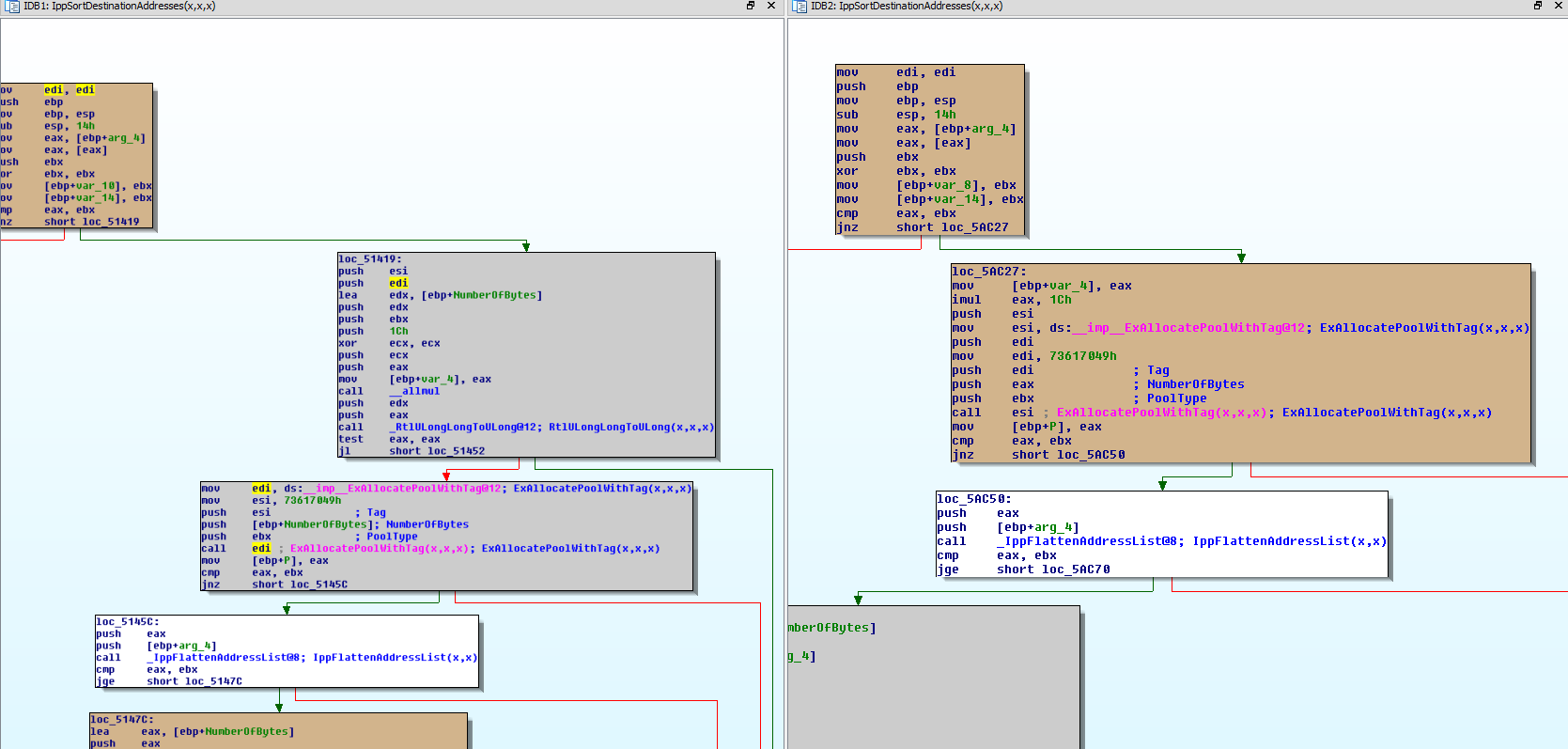The width and height of the screenshot is (1568, 749).
Task: Click call edi ExAllocatePoolWithTag line in IDB1
Action: pos(430,549)
